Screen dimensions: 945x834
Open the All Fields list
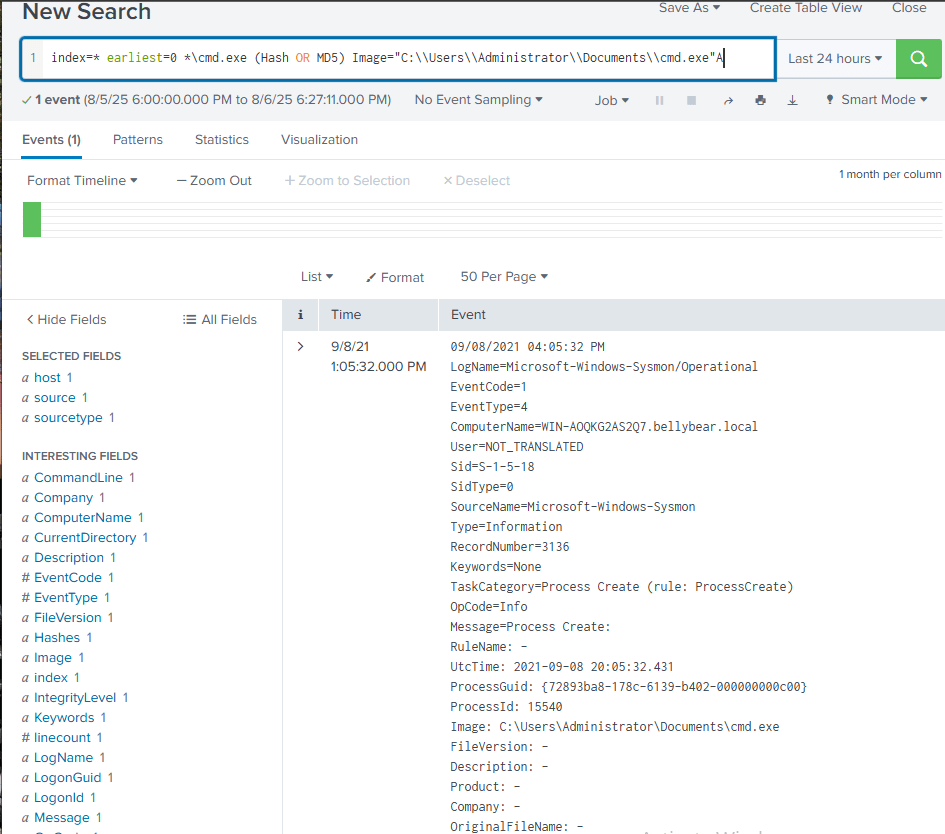220,320
